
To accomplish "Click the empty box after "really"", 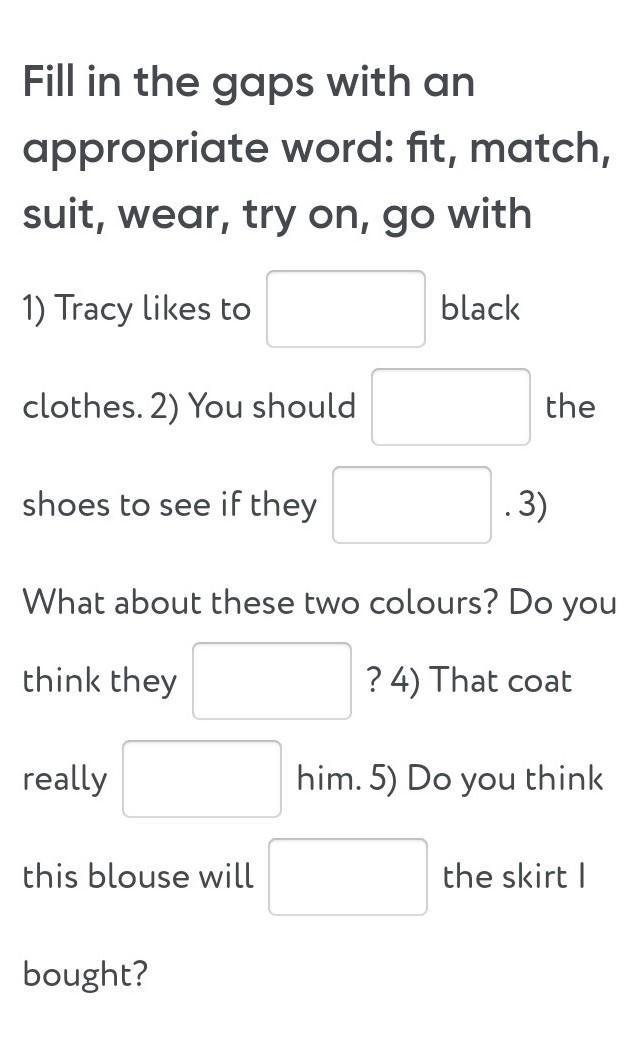I will pos(202,779).
